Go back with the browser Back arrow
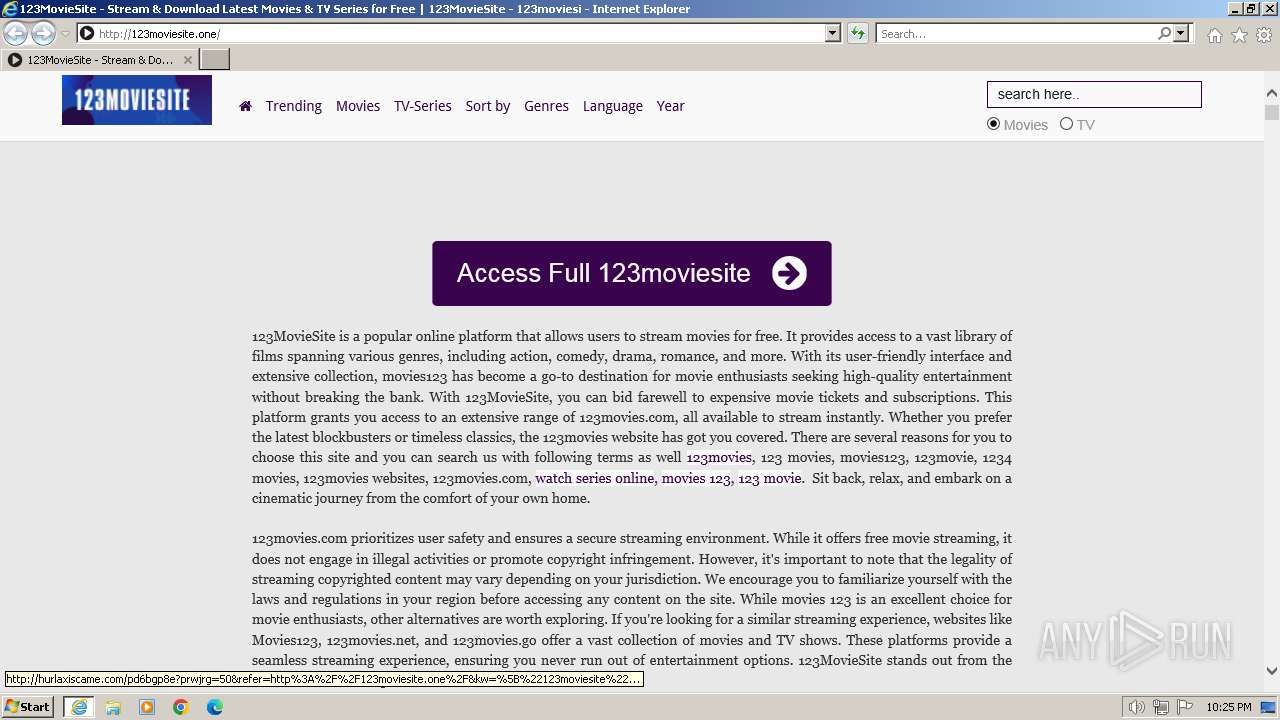Screen dimensions: 1280x720 [16, 34]
